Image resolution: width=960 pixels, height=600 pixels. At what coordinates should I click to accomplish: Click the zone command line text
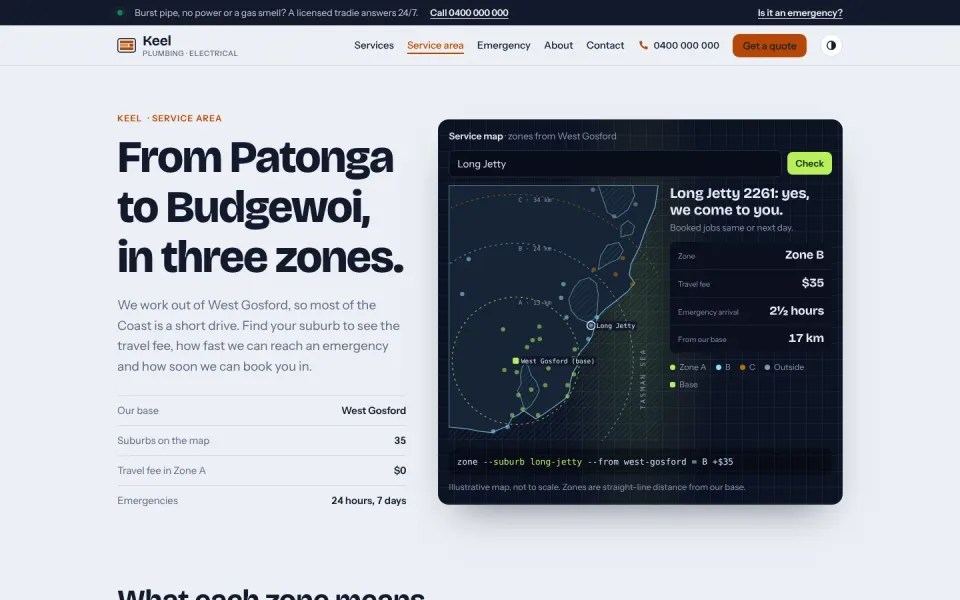tap(594, 462)
